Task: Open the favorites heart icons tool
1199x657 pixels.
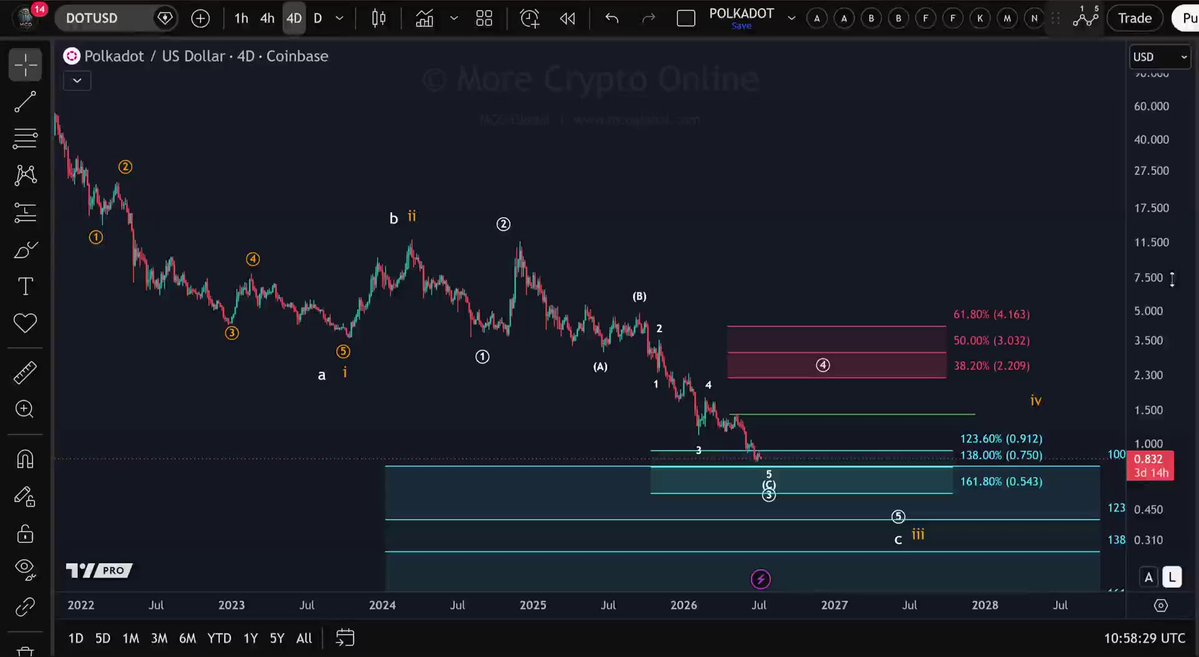Action: [x=25, y=324]
